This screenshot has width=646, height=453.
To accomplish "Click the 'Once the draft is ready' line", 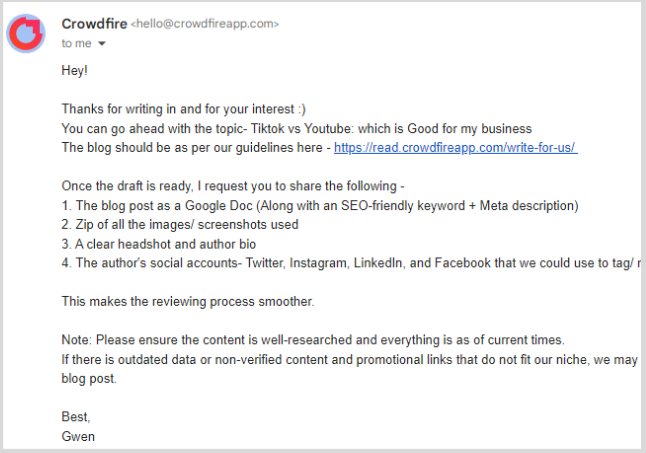I will coord(233,186).
